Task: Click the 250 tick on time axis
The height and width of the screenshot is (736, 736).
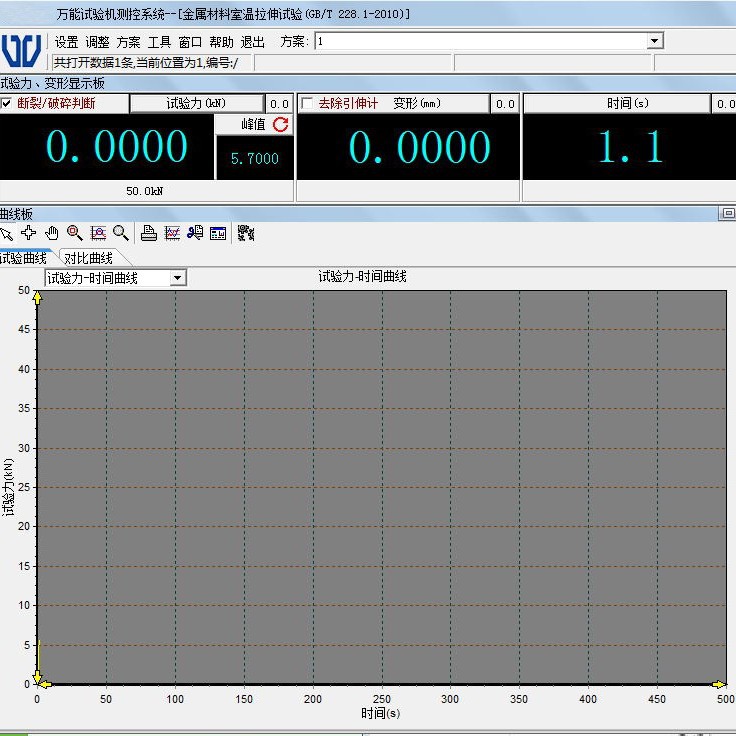Action: [x=382, y=699]
